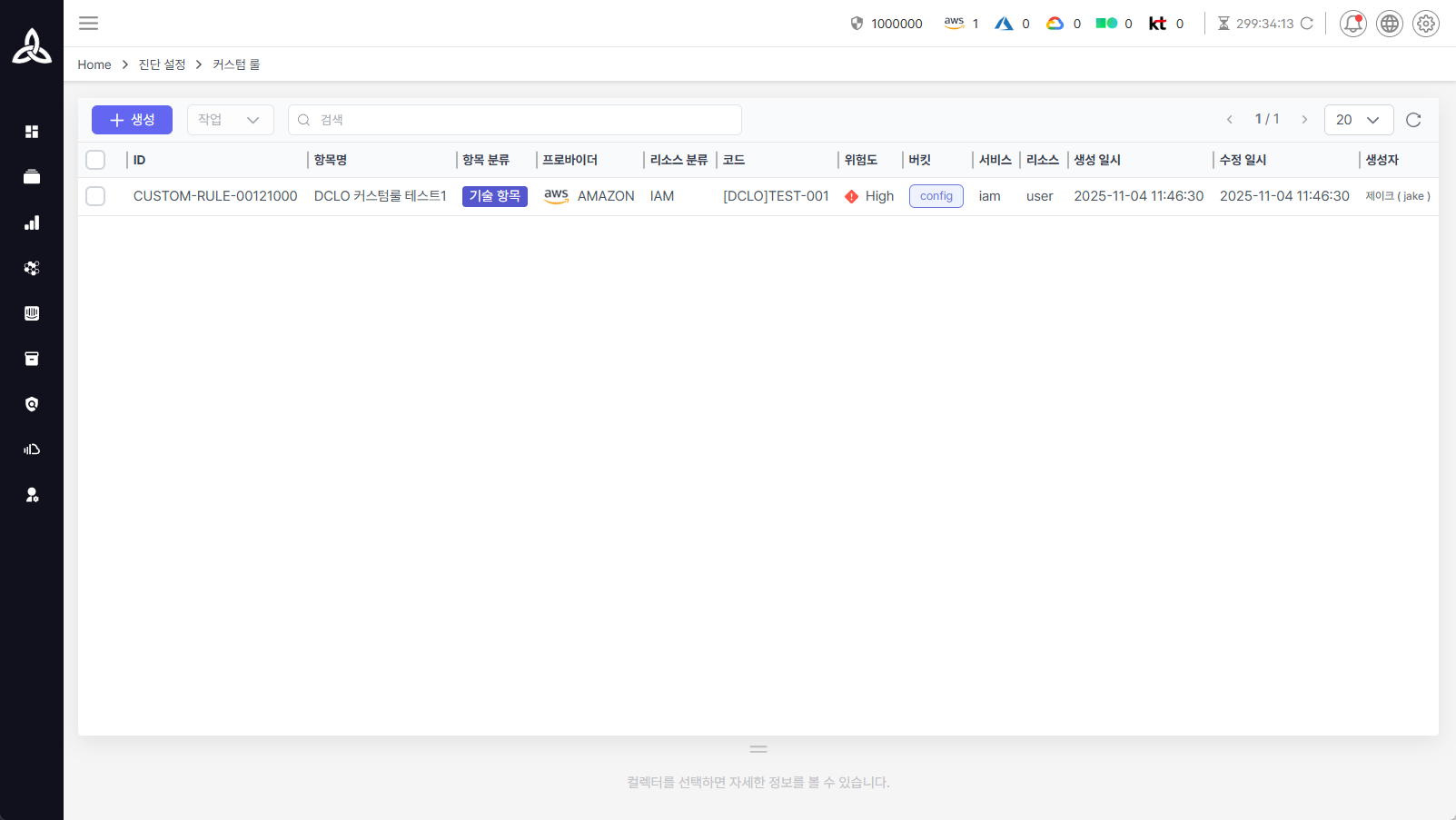Viewport: 1456px width, 820px height.
Task: Open the globe language icon
Action: (1389, 24)
